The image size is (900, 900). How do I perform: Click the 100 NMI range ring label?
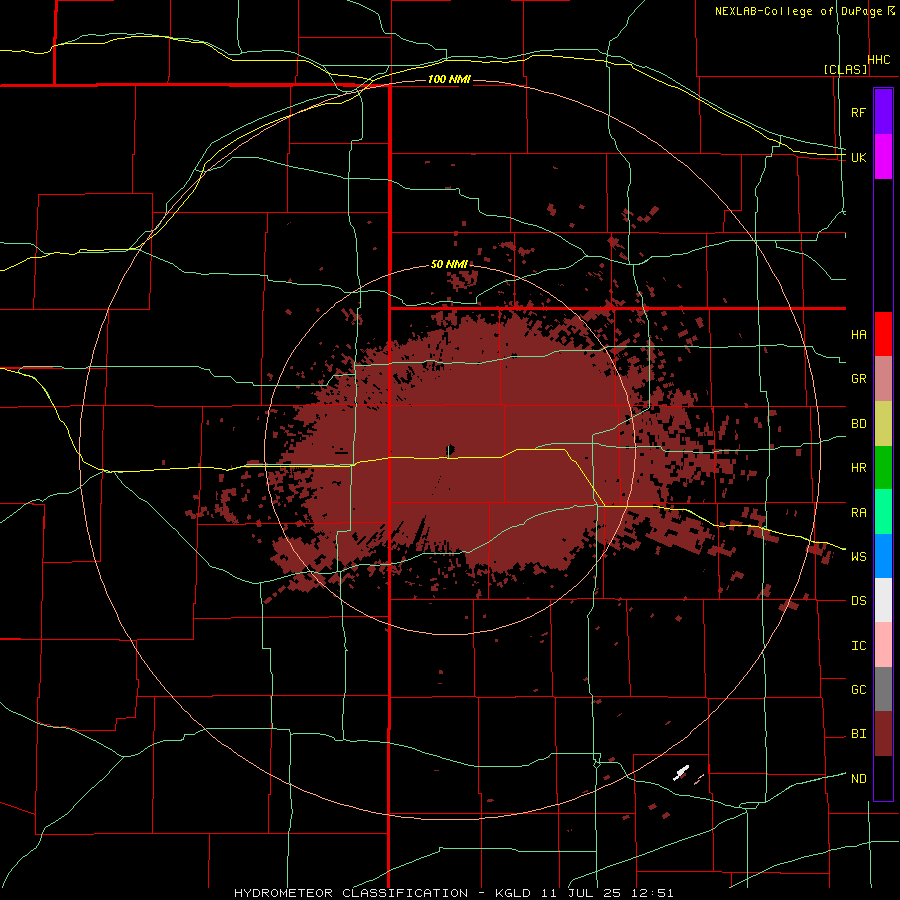[449, 79]
